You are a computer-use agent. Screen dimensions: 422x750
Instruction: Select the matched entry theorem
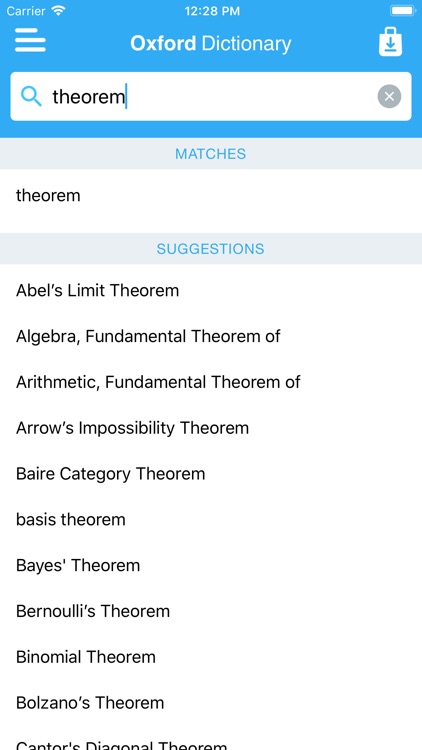(x=211, y=196)
